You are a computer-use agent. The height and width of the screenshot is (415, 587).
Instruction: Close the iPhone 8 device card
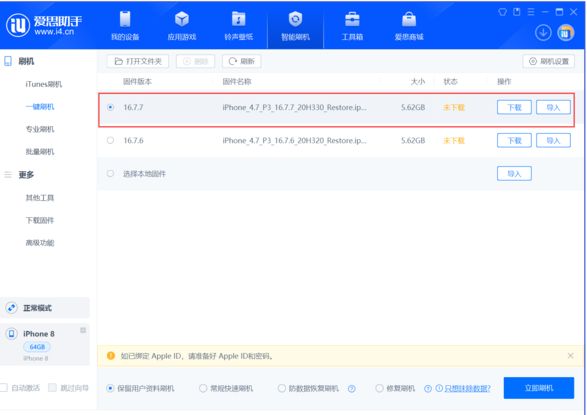(x=83, y=330)
